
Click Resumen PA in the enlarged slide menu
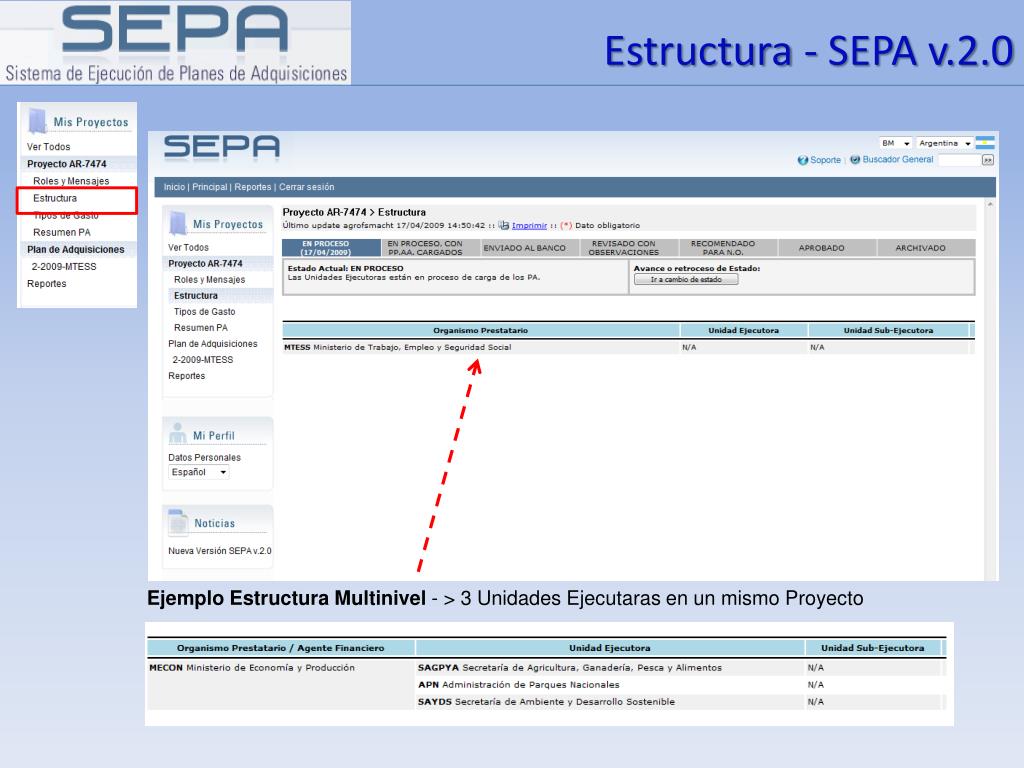point(62,232)
